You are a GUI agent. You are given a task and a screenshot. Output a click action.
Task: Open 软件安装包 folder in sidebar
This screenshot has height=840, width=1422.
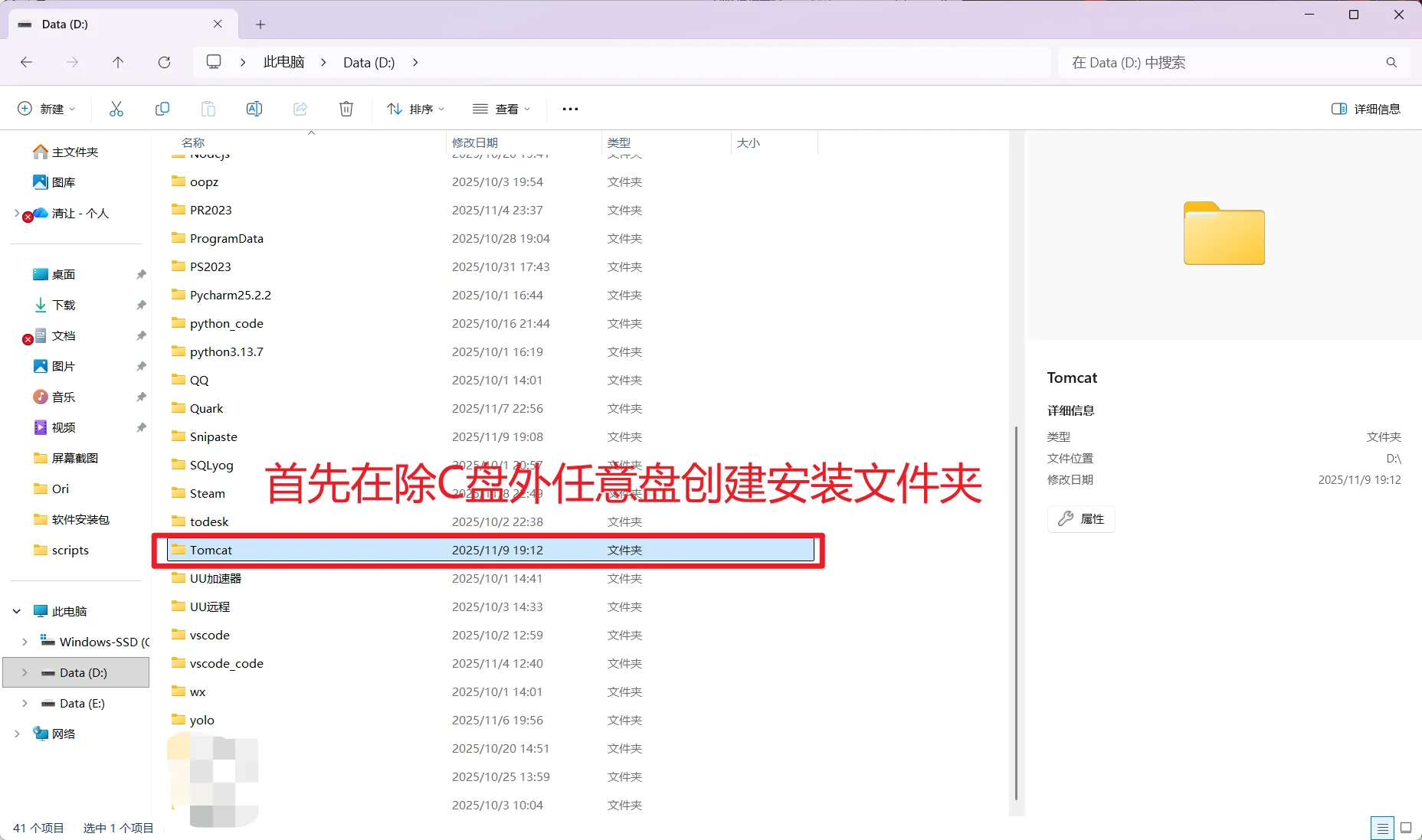(72, 519)
